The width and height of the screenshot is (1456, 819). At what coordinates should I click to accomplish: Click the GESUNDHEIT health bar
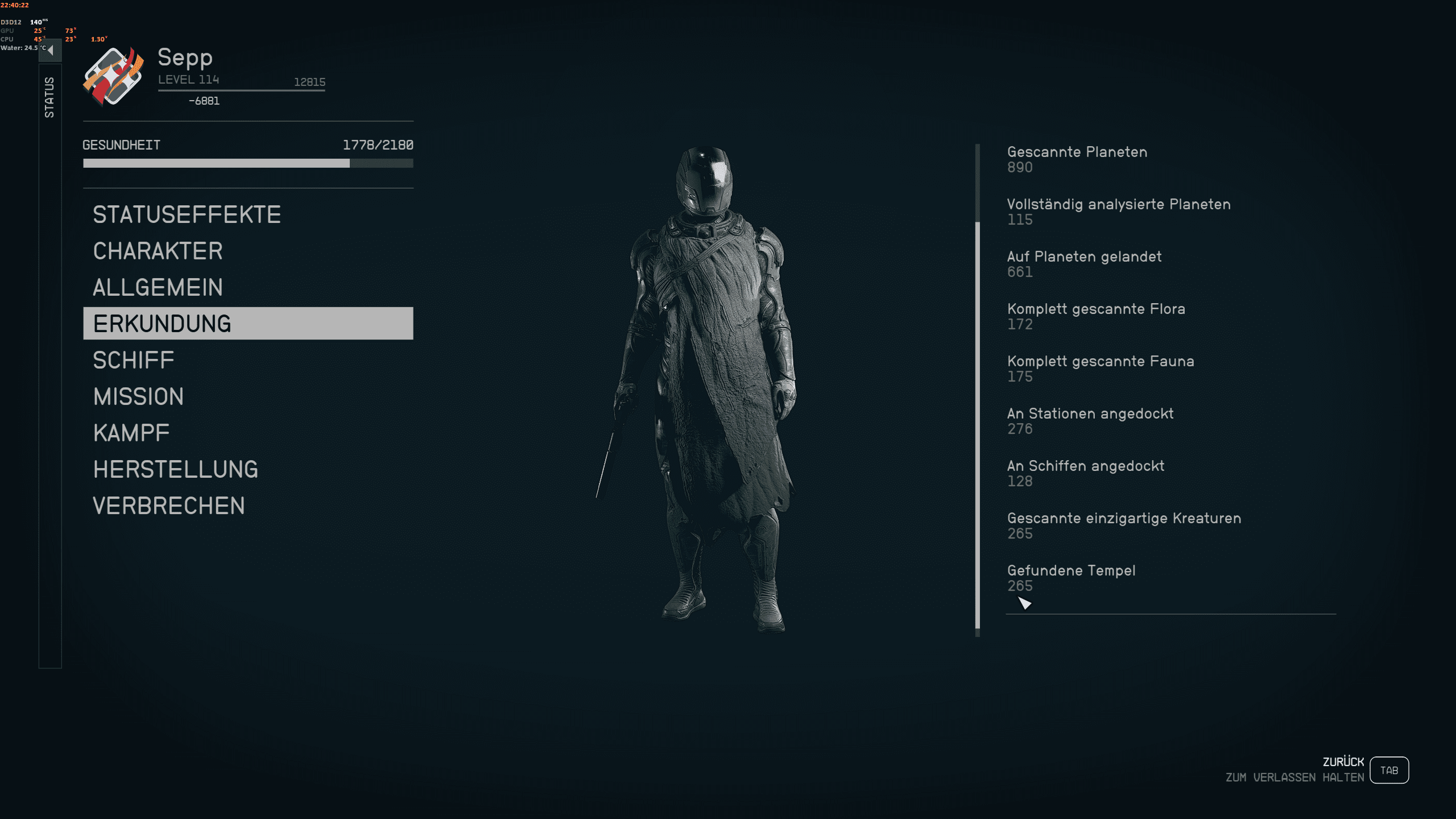(248, 163)
